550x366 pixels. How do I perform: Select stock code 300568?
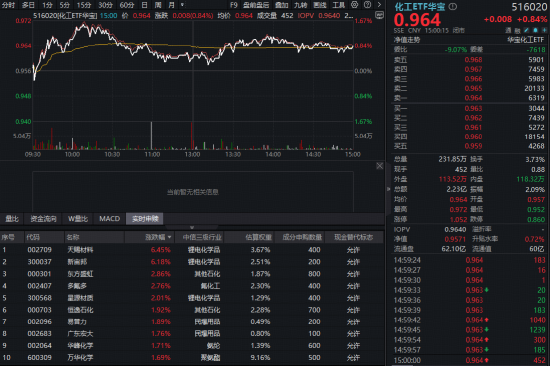tap(40, 298)
